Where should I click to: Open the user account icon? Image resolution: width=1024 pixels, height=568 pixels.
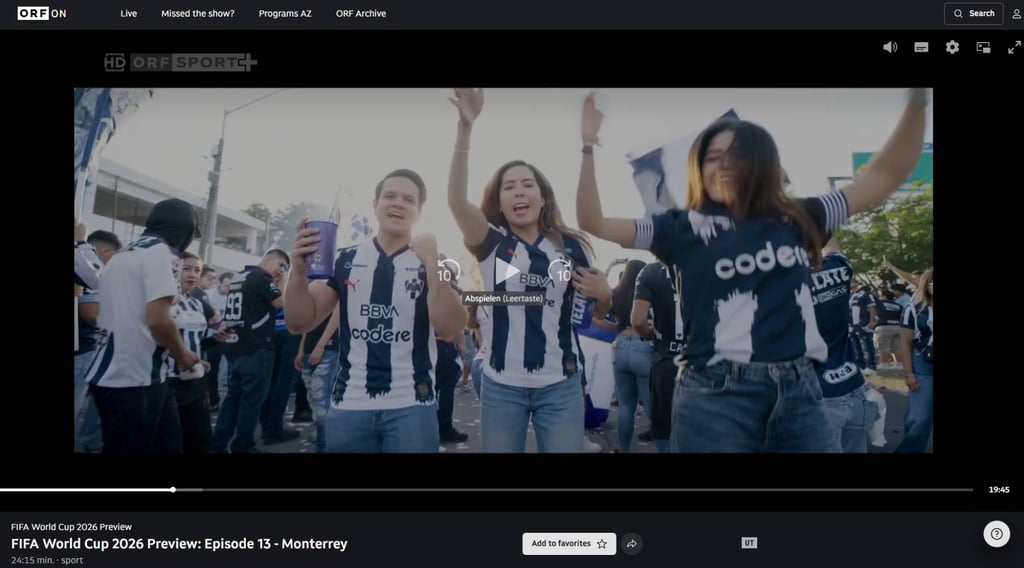[x=1016, y=14]
